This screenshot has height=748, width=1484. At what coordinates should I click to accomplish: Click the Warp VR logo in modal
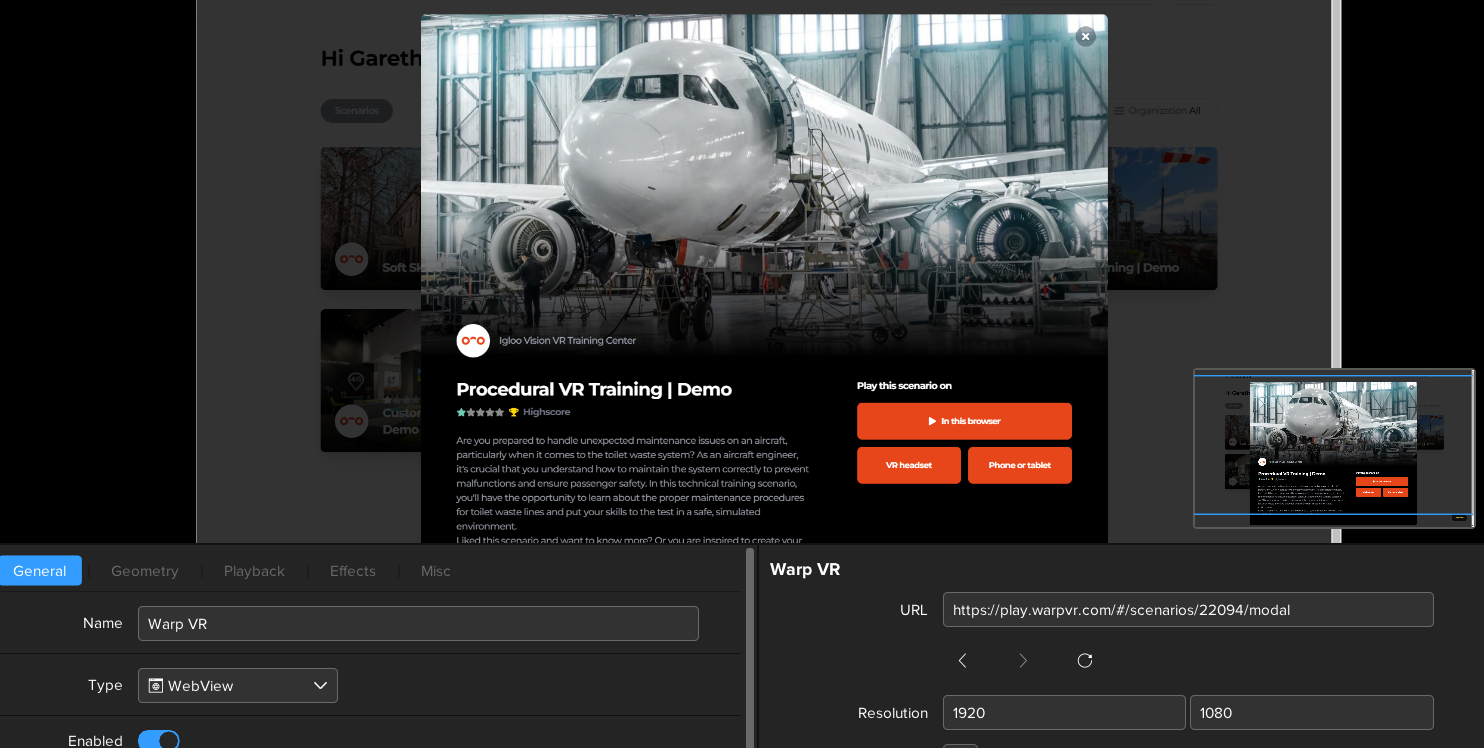473,340
